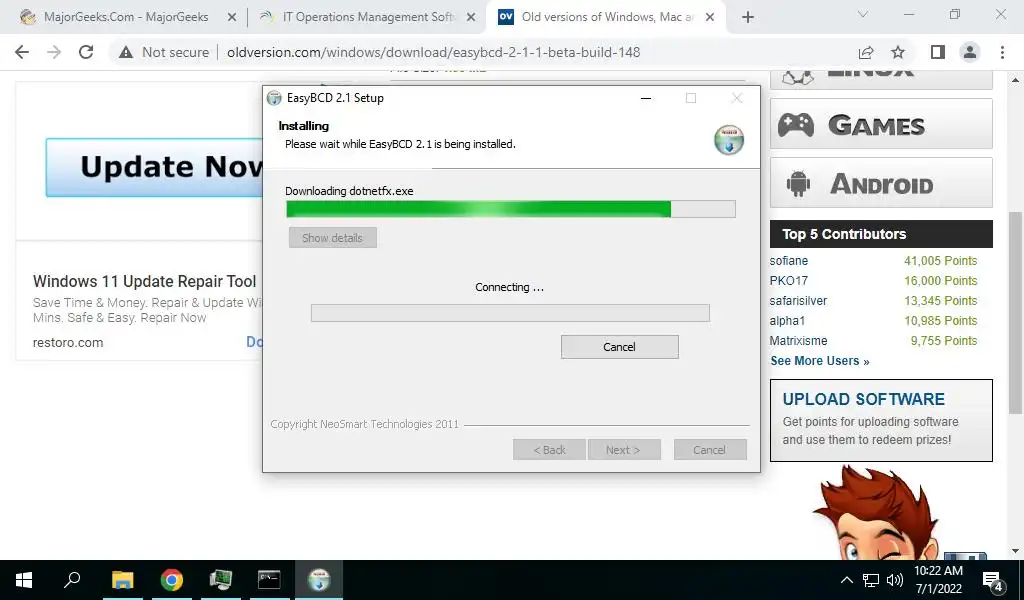Click the empty connecting progress bar
The width and height of the screenshot is (1024, 600).
pos(510,313)
